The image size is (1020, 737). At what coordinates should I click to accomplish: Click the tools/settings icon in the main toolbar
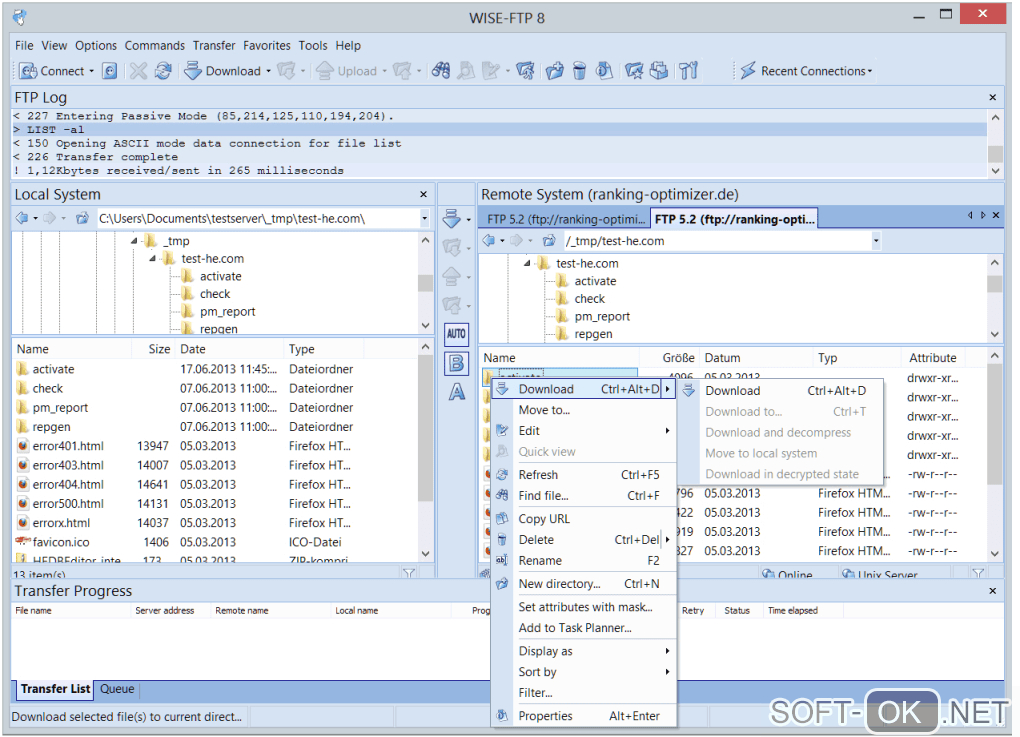(688, 70)
